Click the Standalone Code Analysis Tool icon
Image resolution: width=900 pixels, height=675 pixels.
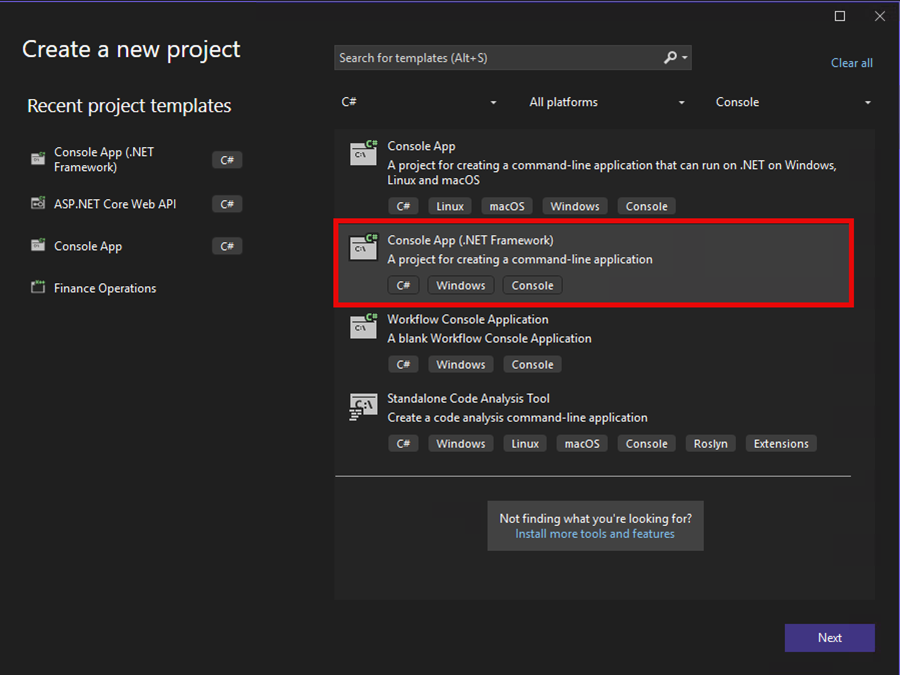[x=362, y=405]
